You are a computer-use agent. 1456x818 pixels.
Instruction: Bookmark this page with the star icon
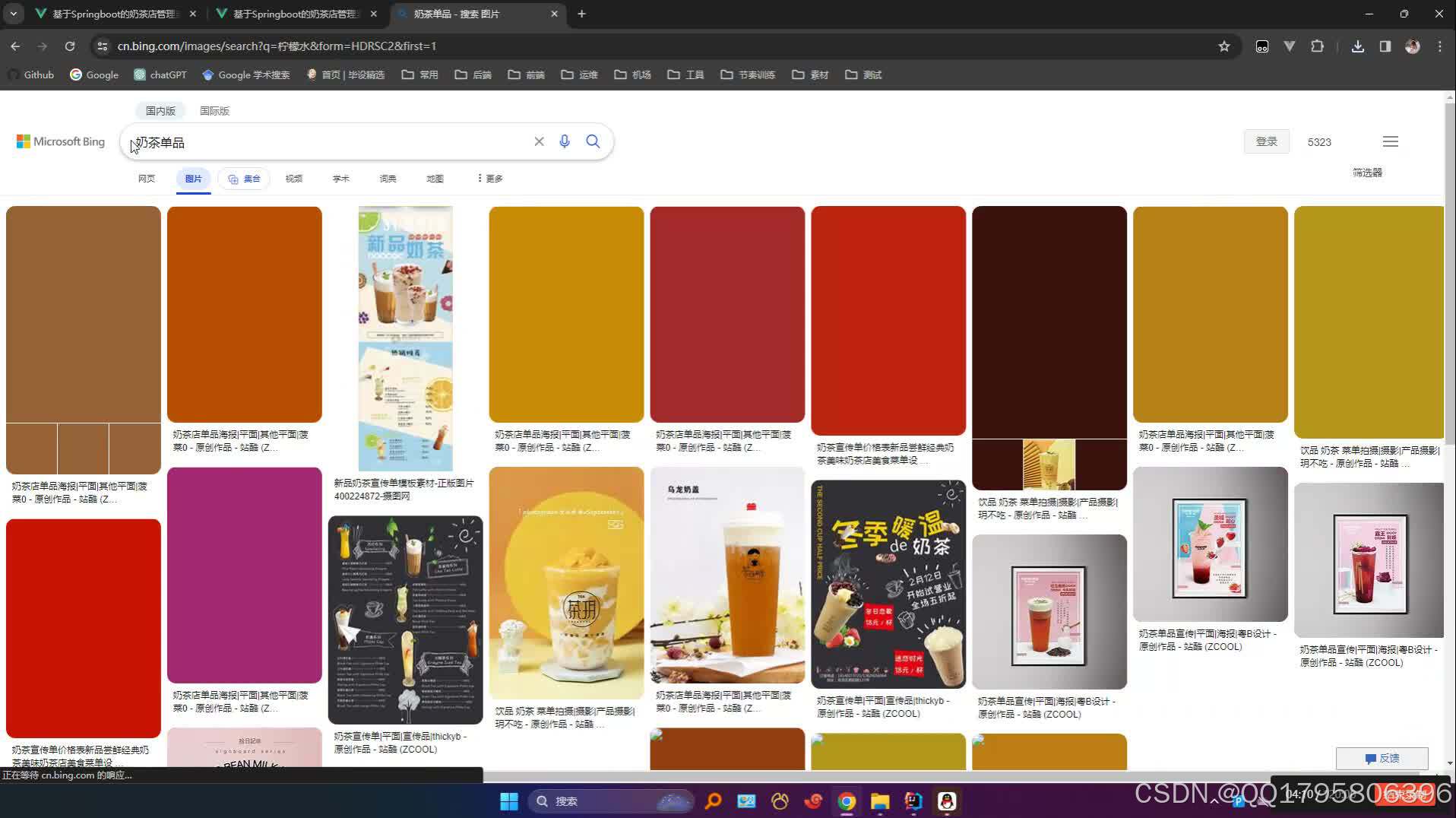[1224, 46]
